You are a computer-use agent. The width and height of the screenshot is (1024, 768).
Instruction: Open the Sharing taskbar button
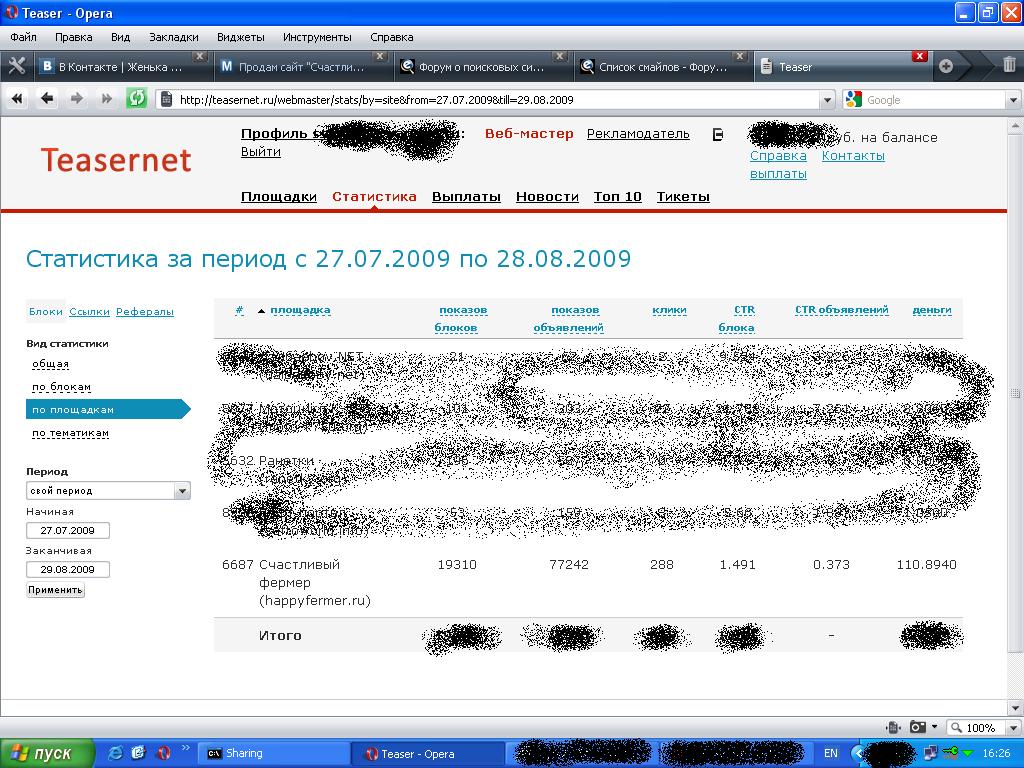click(273, 754)
